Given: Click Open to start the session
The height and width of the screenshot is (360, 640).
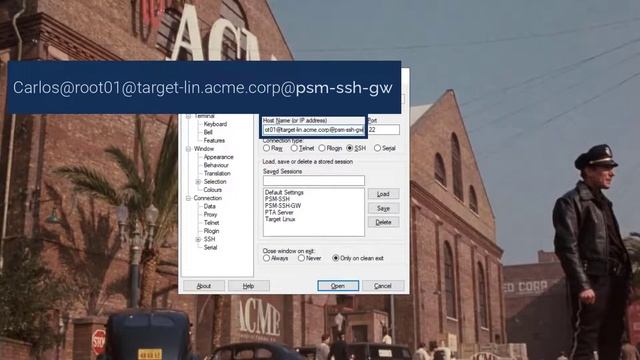Looking at the screenshot, I should [338, 286].
